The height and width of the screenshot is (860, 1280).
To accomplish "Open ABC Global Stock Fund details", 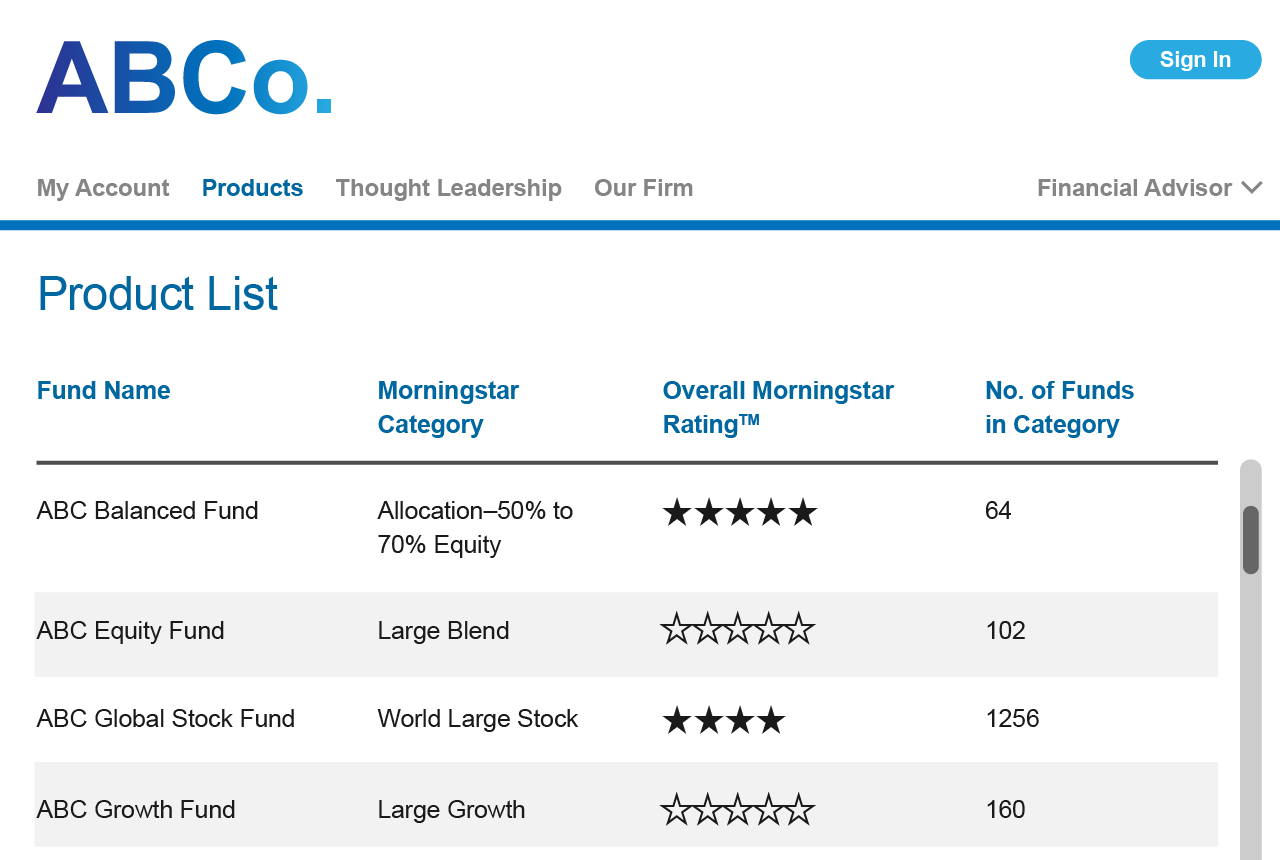I will (x=165, y=719).
